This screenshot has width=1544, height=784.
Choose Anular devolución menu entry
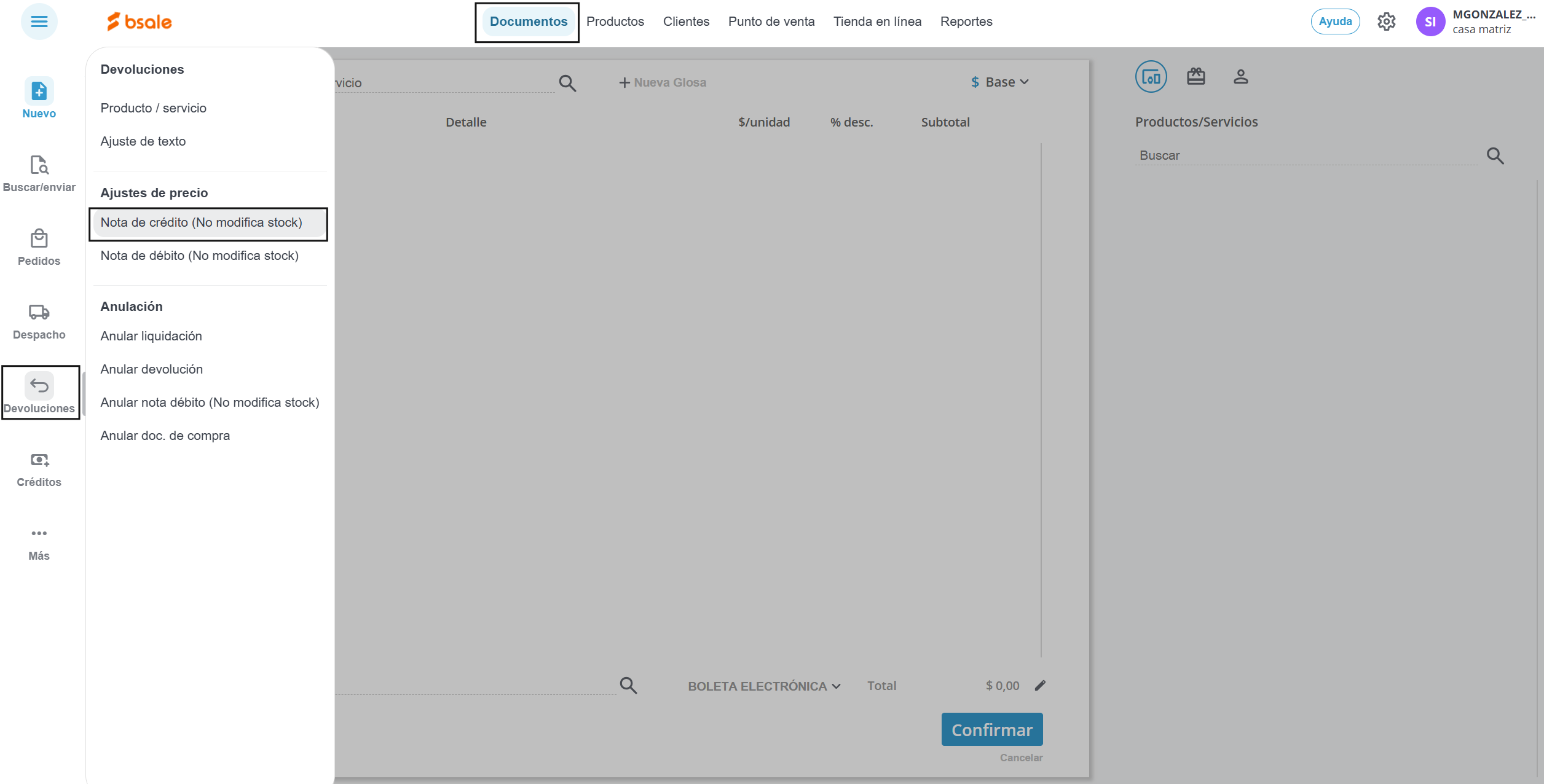click(151, 369)
